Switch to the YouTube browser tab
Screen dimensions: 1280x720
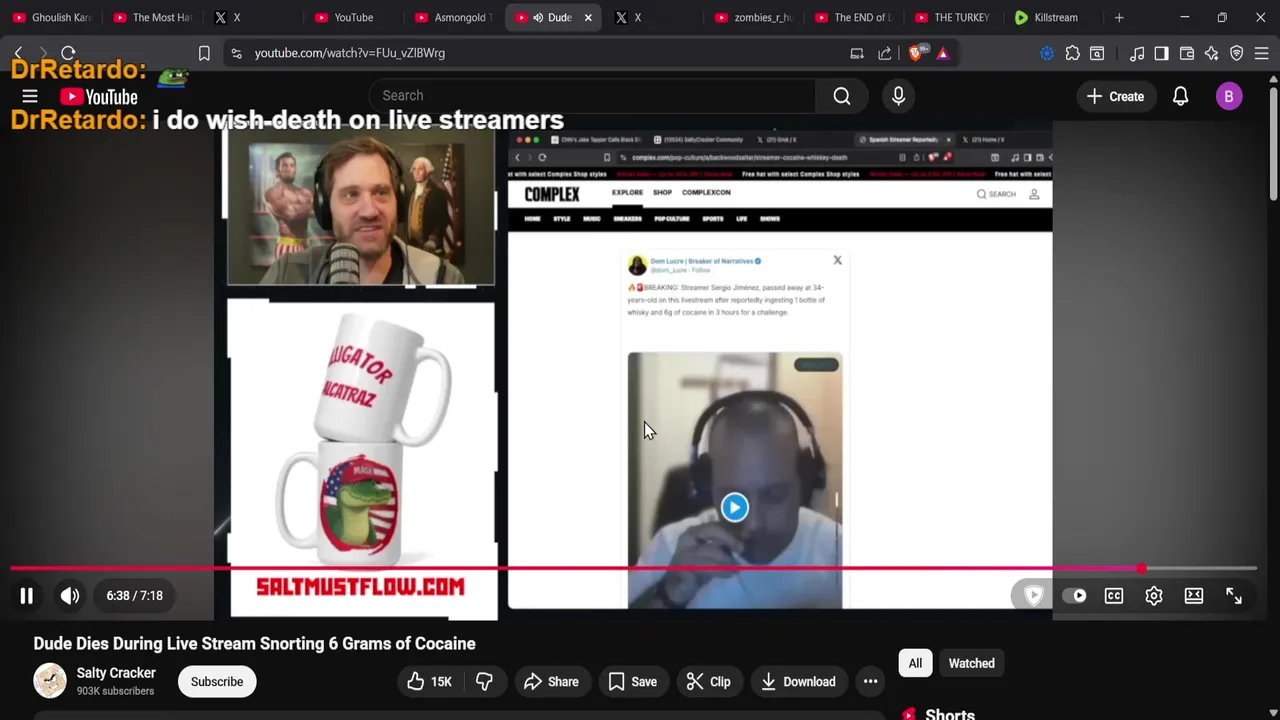(354, 17)
